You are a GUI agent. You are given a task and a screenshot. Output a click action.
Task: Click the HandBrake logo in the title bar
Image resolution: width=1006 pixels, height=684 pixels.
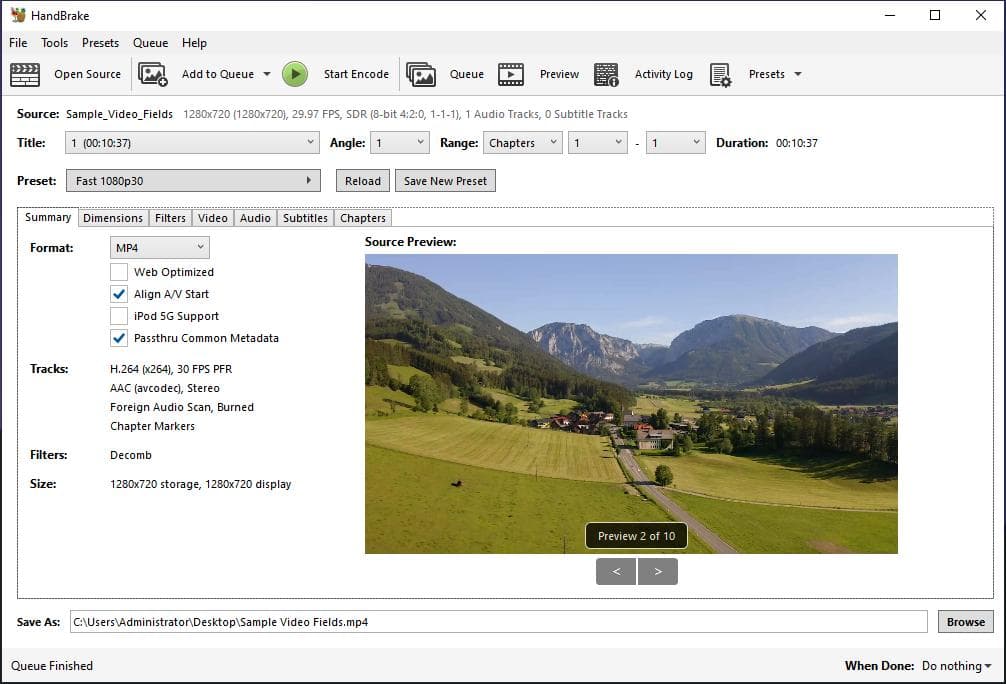pos(16,15)
